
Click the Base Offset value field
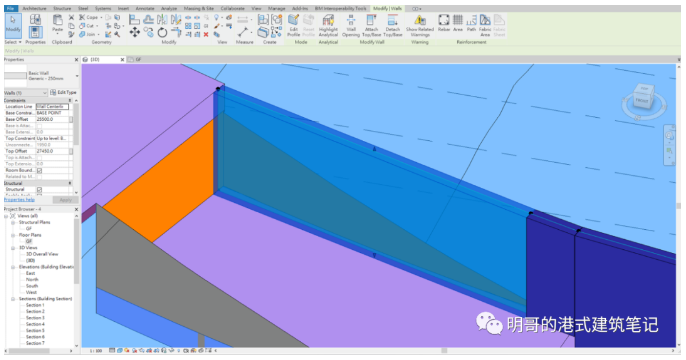coord(52,119)
